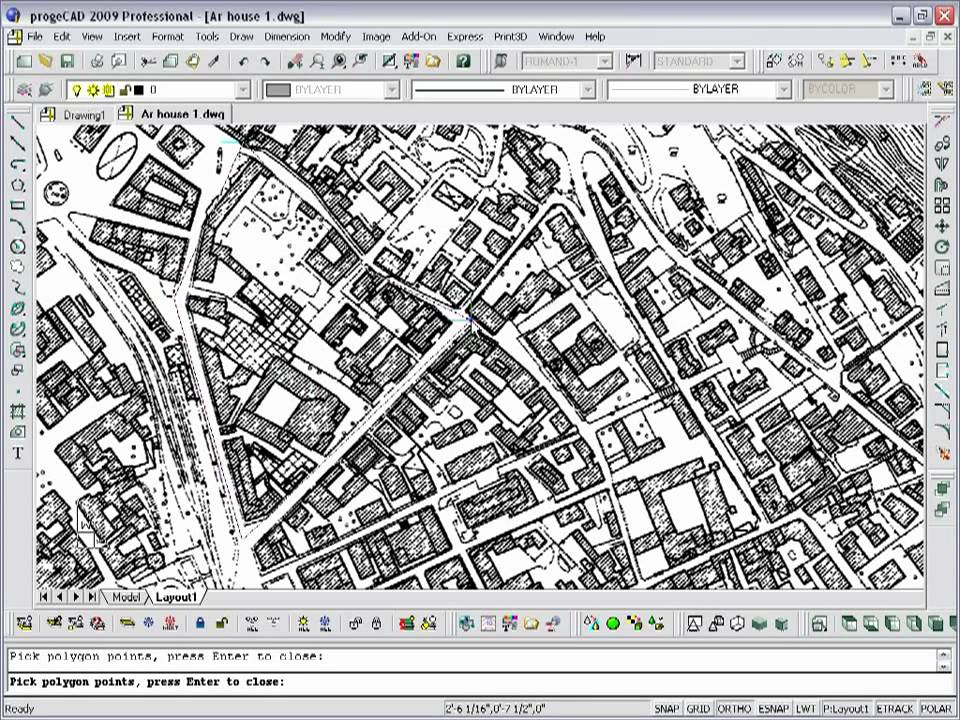Select the Circle tool in the draw toolbar
This screenshot has width=960, height=720.
coord(18,247)
